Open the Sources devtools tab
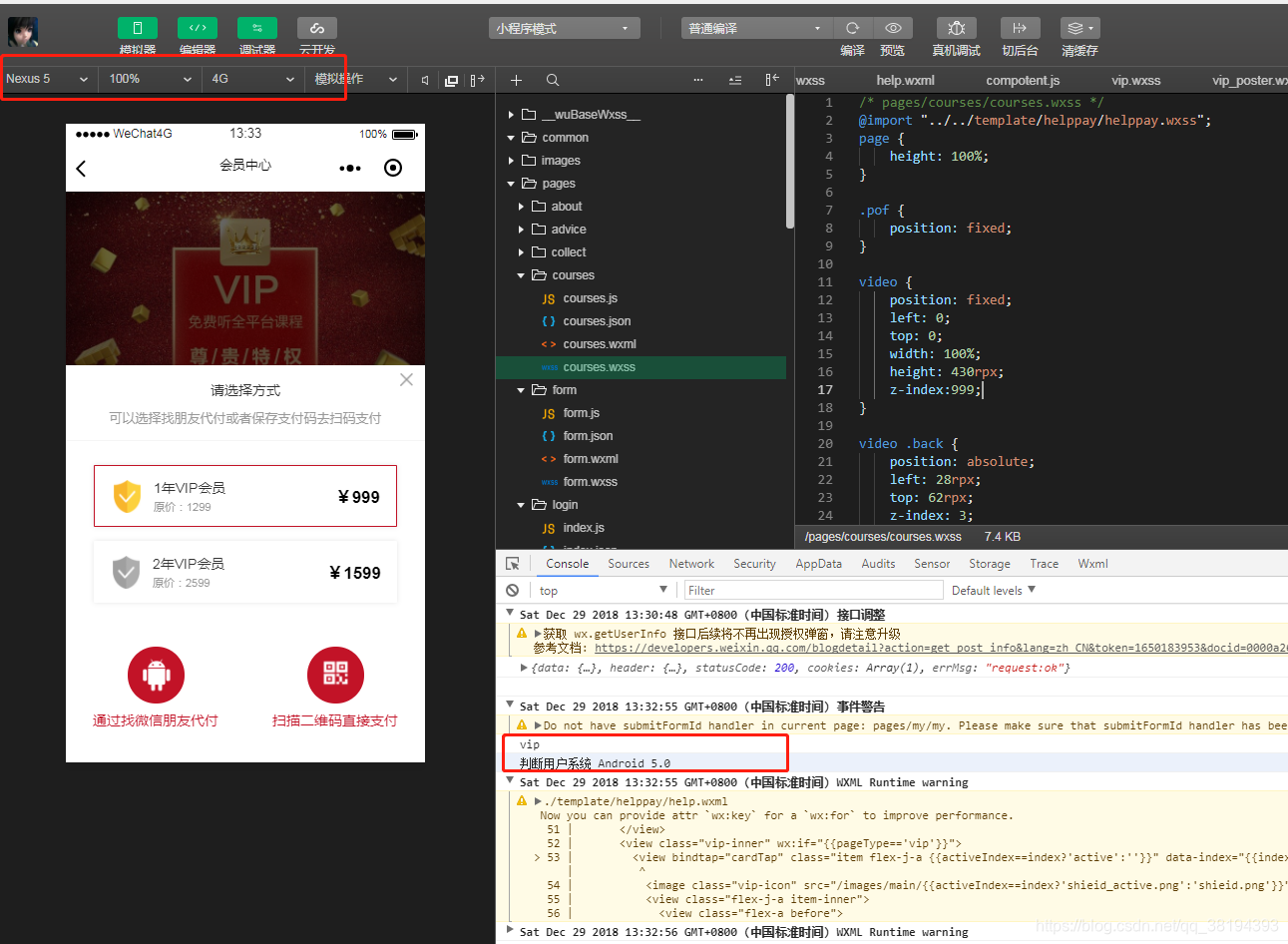Viewport: 1288px width, 944px height. pos(629,564)
